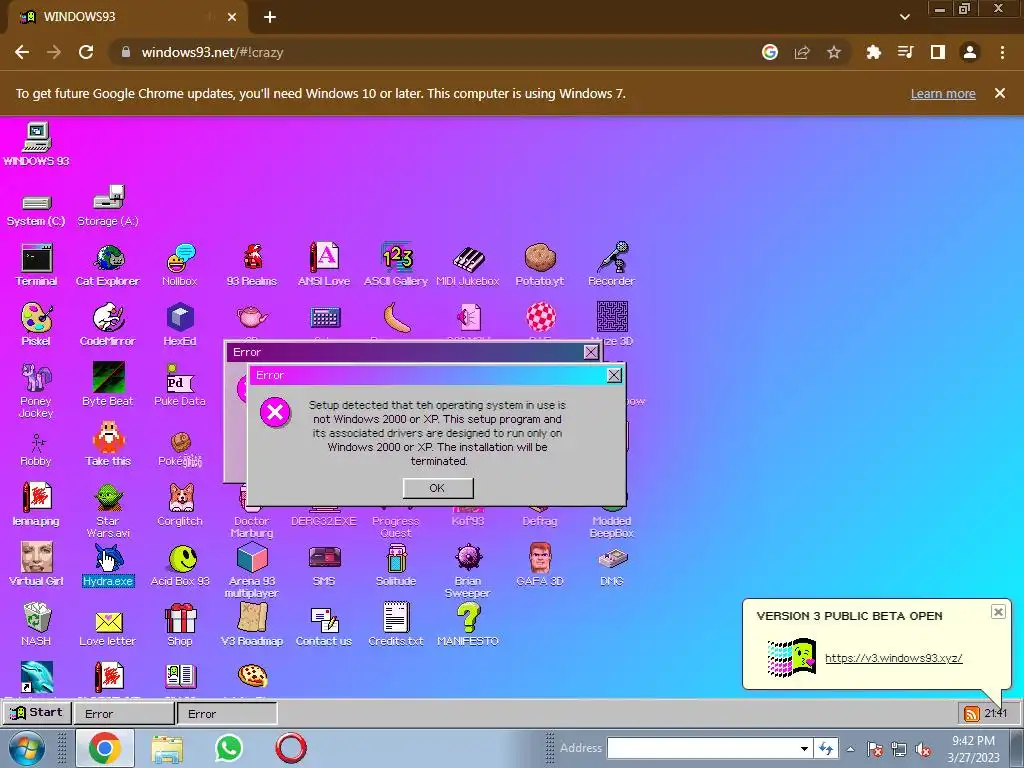Expand the taskbar Address dropdown arrow
This screenshot has width=1024, height=768.
805,748
